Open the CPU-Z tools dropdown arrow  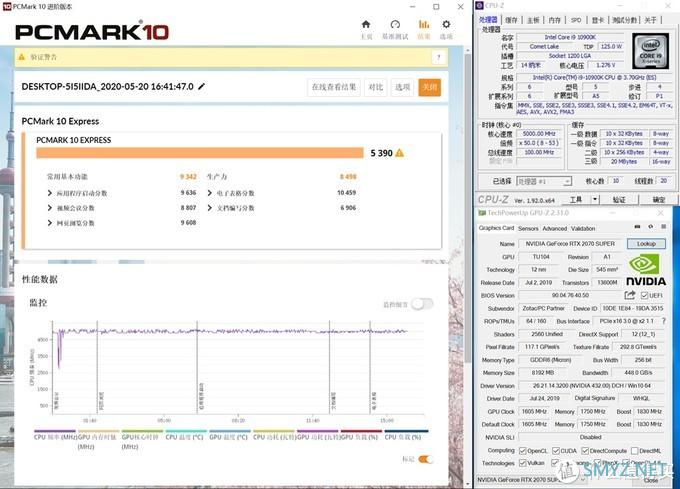pyautogui.click(x=595, y=199)
